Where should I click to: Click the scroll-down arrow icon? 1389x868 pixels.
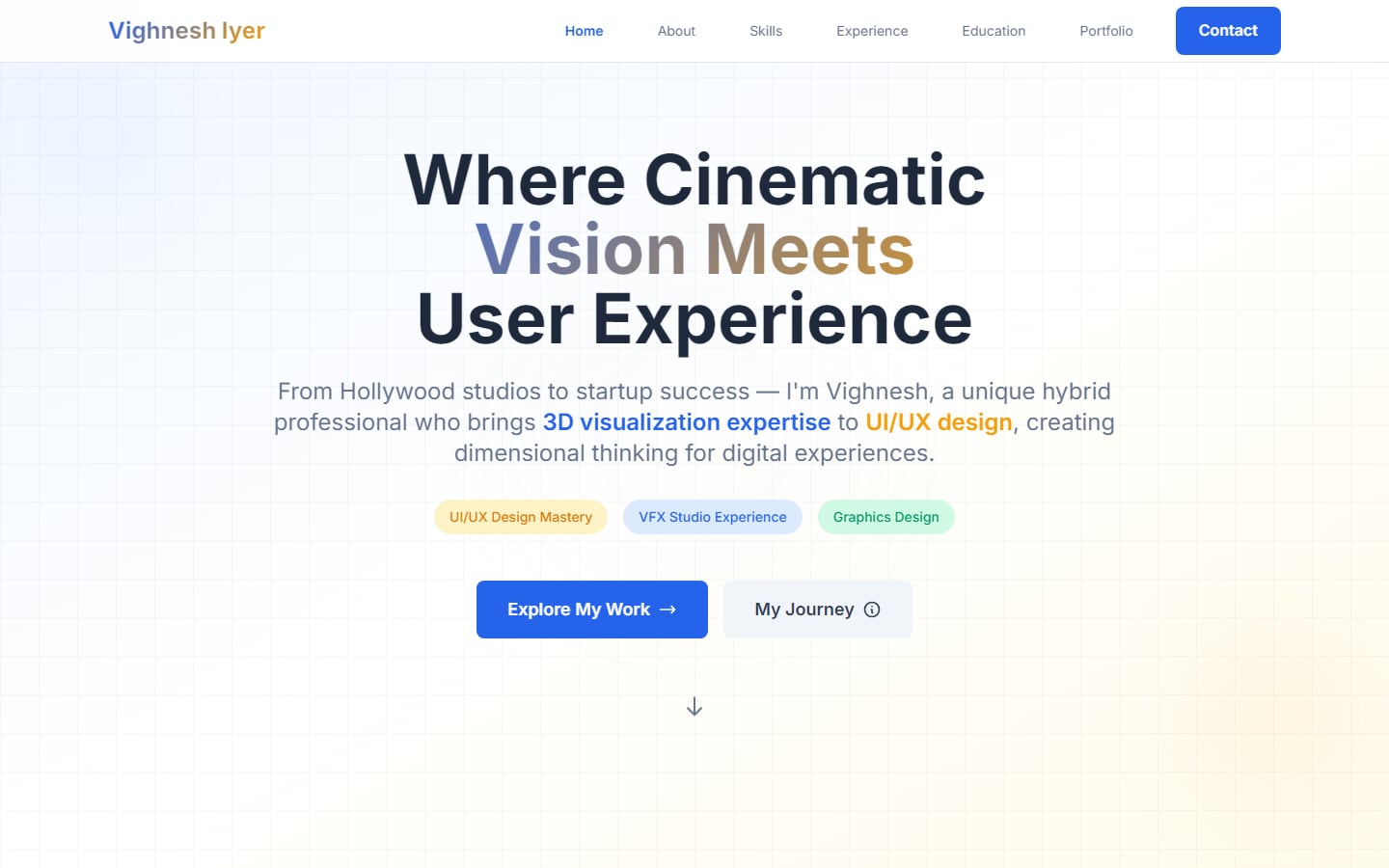[694, 707]
